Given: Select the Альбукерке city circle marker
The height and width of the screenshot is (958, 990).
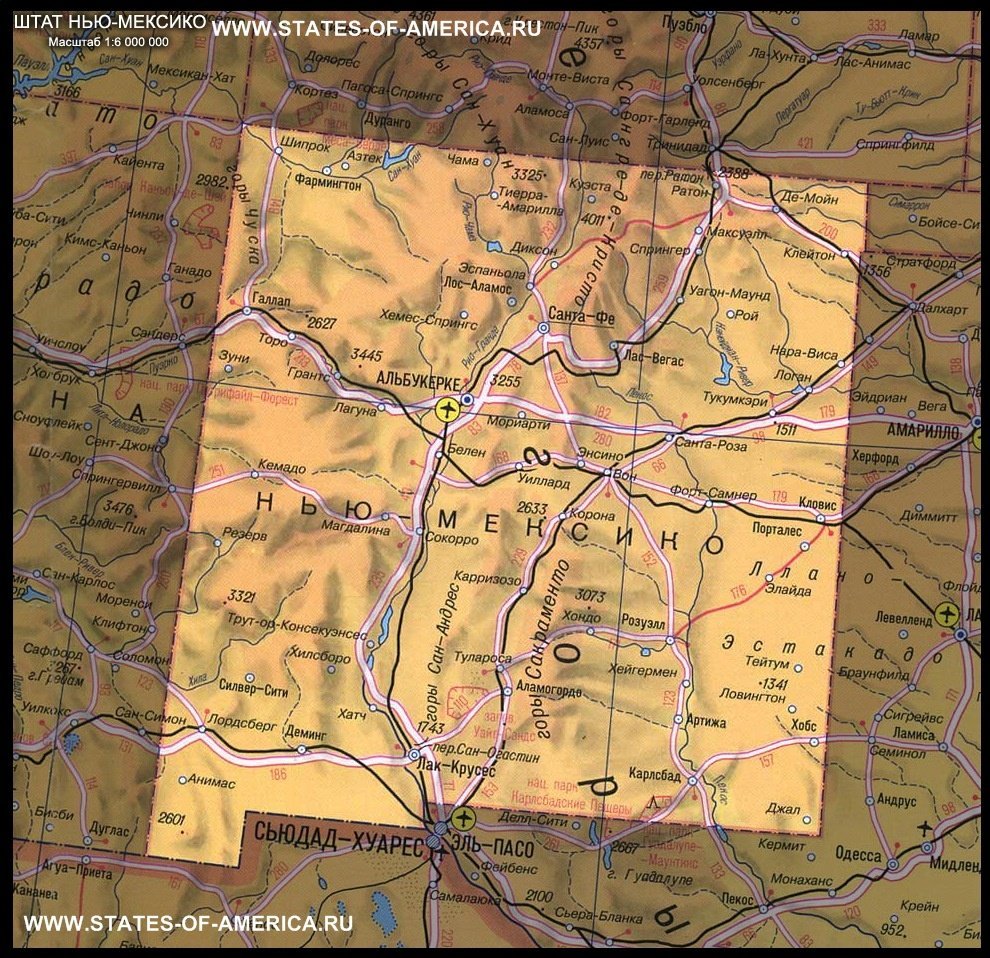Looking at the screenshot, I should pyautogui.click(x=466, y=399).
